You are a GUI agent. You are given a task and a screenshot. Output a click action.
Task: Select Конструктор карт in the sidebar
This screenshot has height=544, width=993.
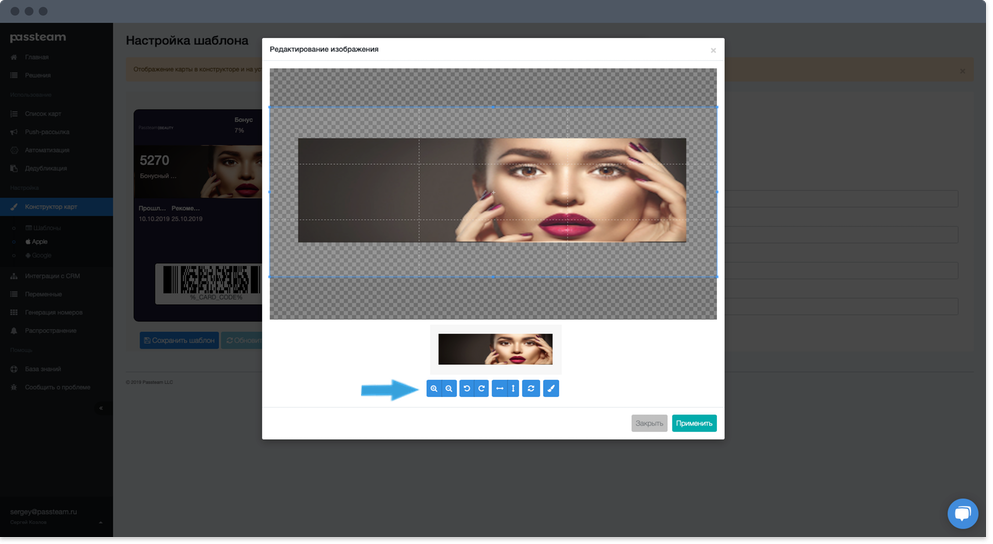[x=56, y=207]
